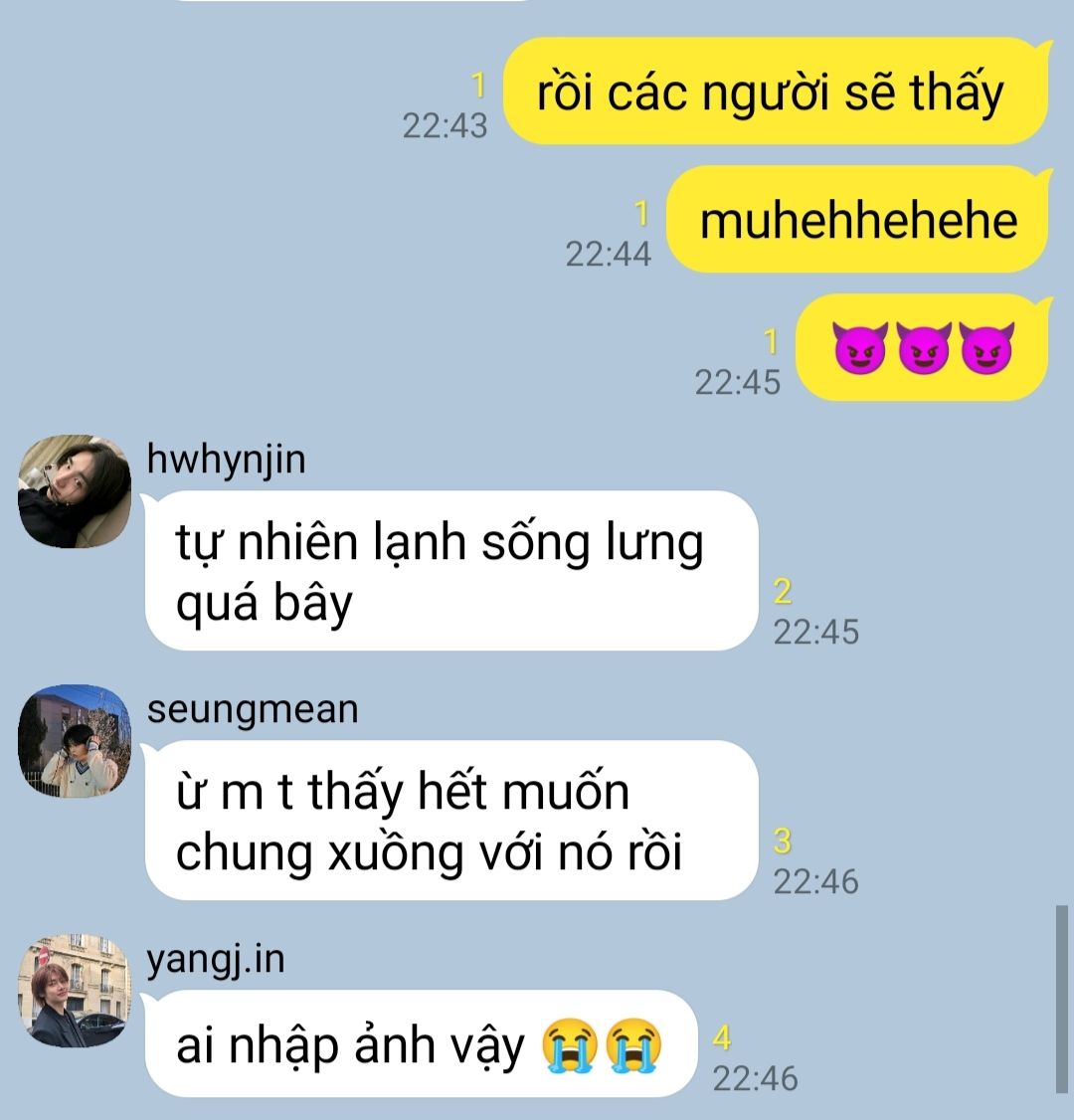This screenshot has height=1120, width=1074.
Task: Tap the first crying emoji in yangj.in's message
Action: pos(569,1045)
